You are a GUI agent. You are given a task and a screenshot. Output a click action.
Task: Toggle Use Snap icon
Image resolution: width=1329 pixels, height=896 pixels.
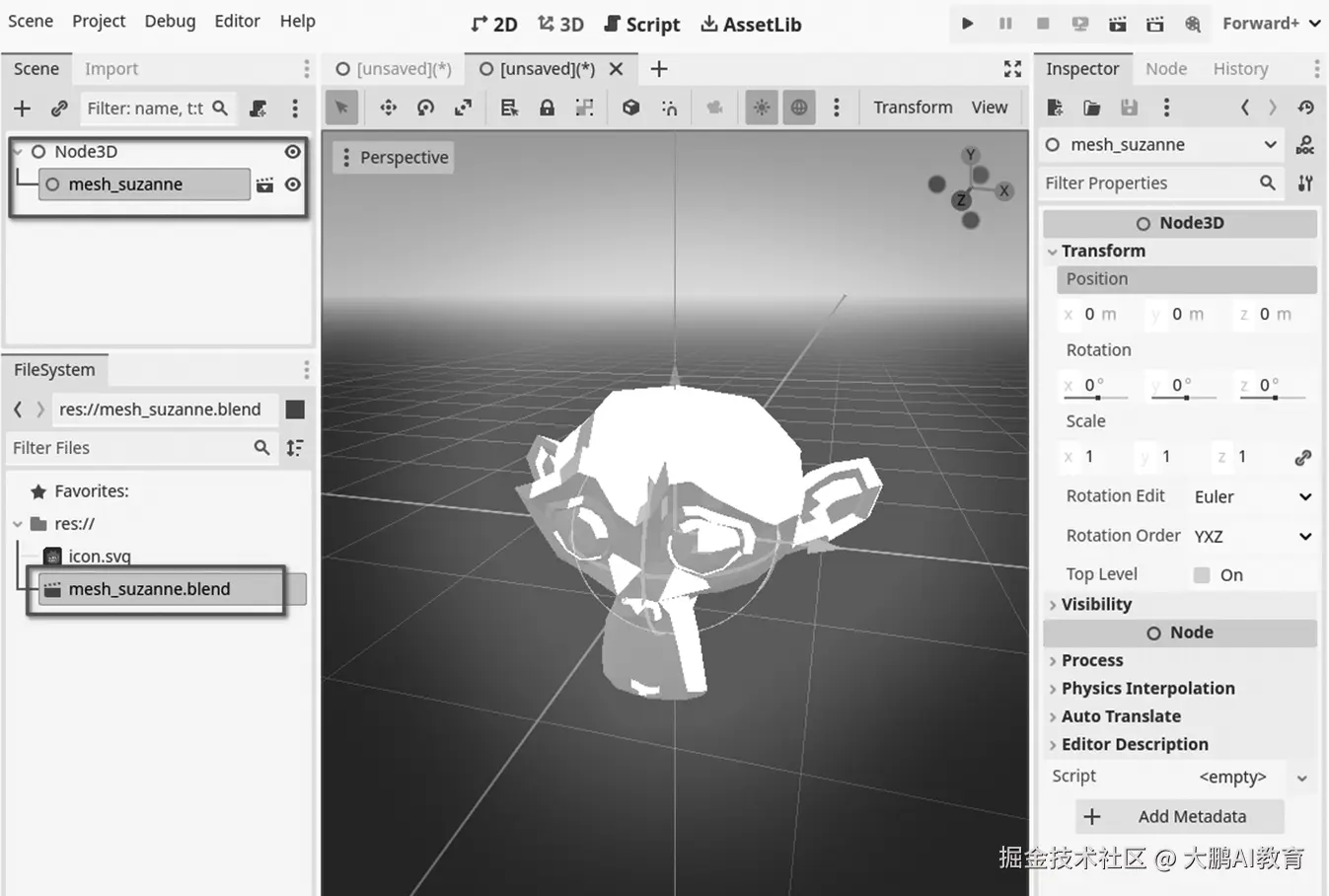(x=669, y=108)
